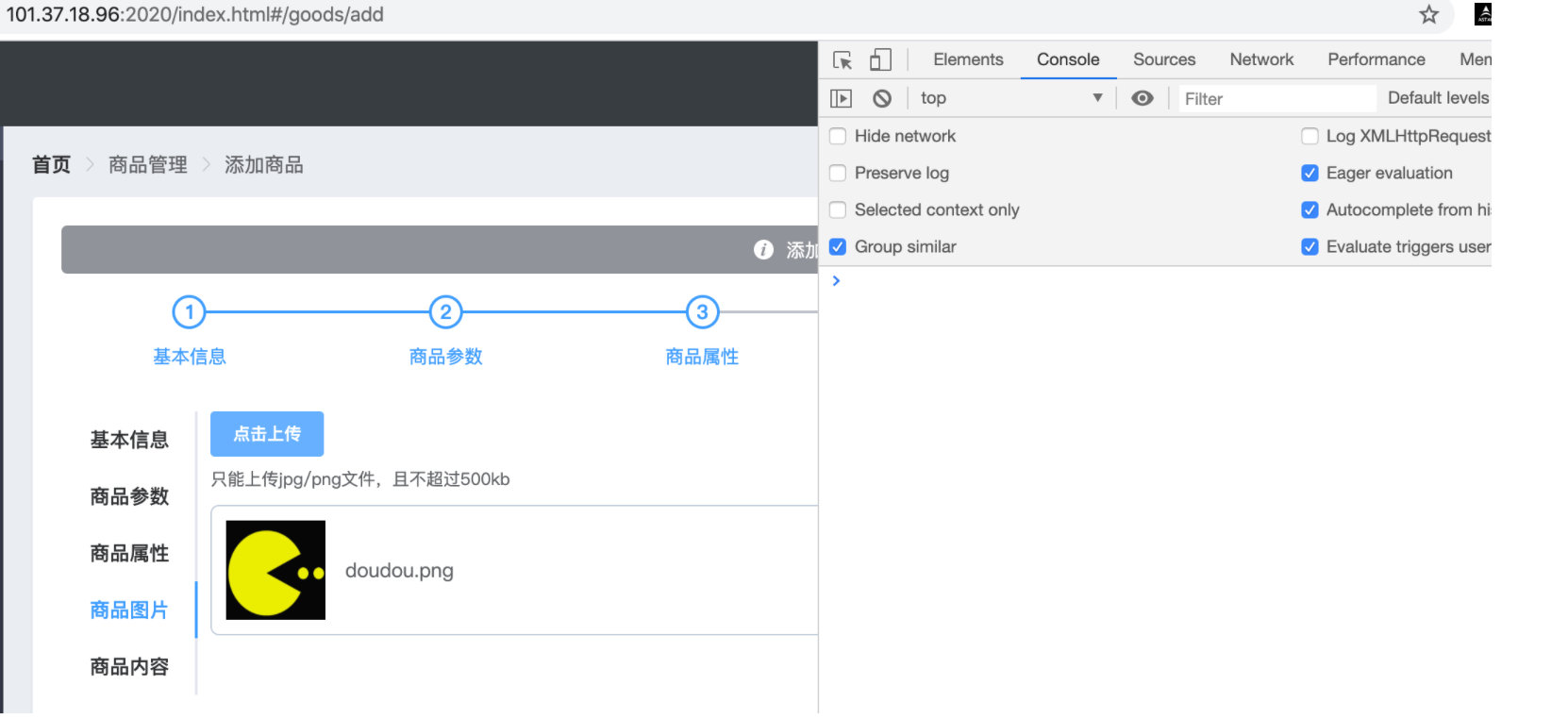
Task: Go to 首页 in the breadcrumb
Action: 52,165
